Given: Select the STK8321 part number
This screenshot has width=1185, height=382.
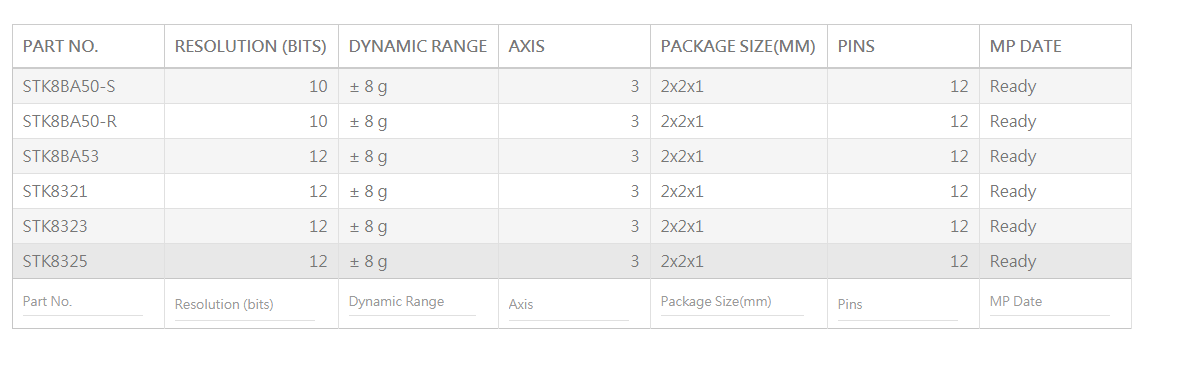Looking at the screenshot, I should pos(55,191).
